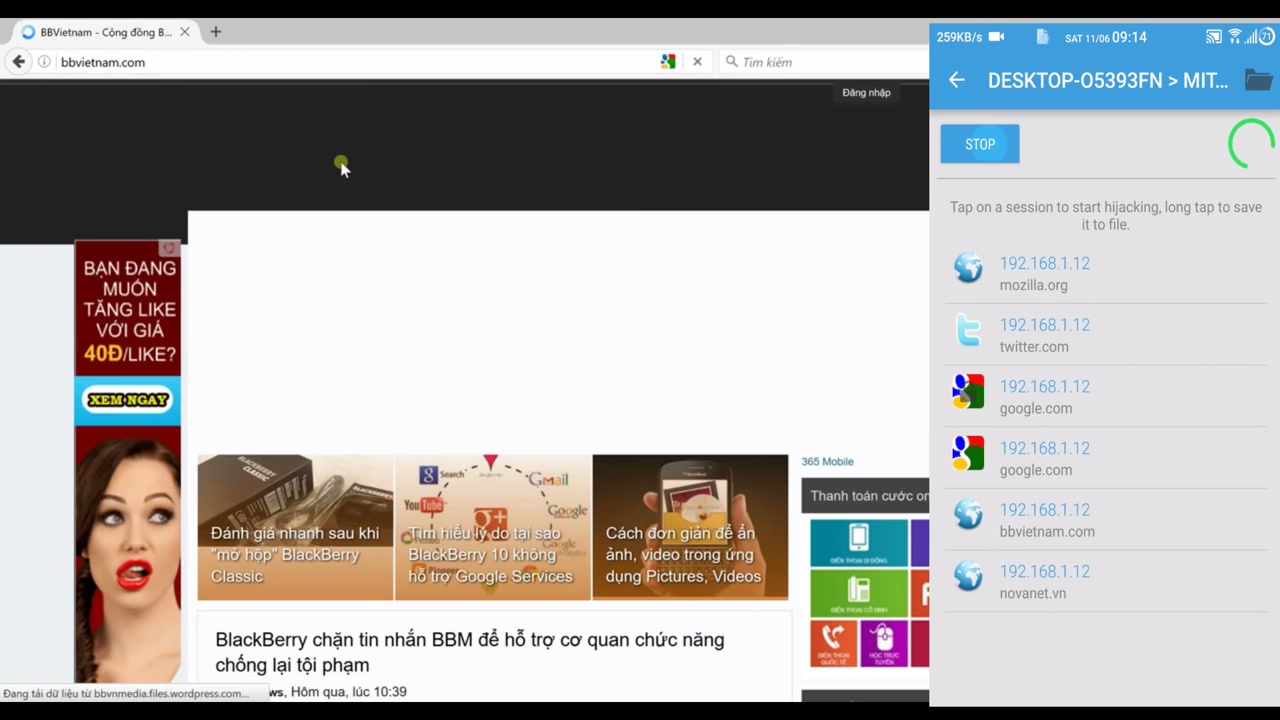This screenshot has width=1280, height=720.
Task: Click the search magnifier icon
Action: [x=731, y=61]
